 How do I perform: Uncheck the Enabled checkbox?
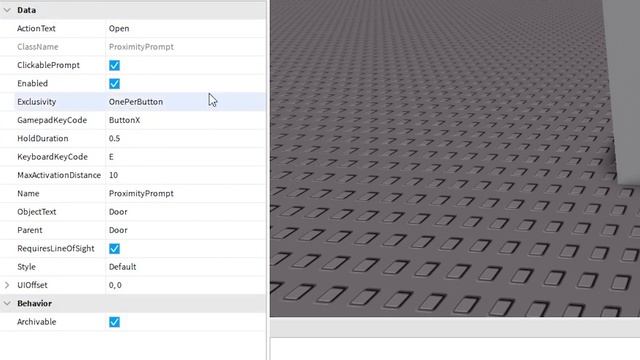pos(114,84)
